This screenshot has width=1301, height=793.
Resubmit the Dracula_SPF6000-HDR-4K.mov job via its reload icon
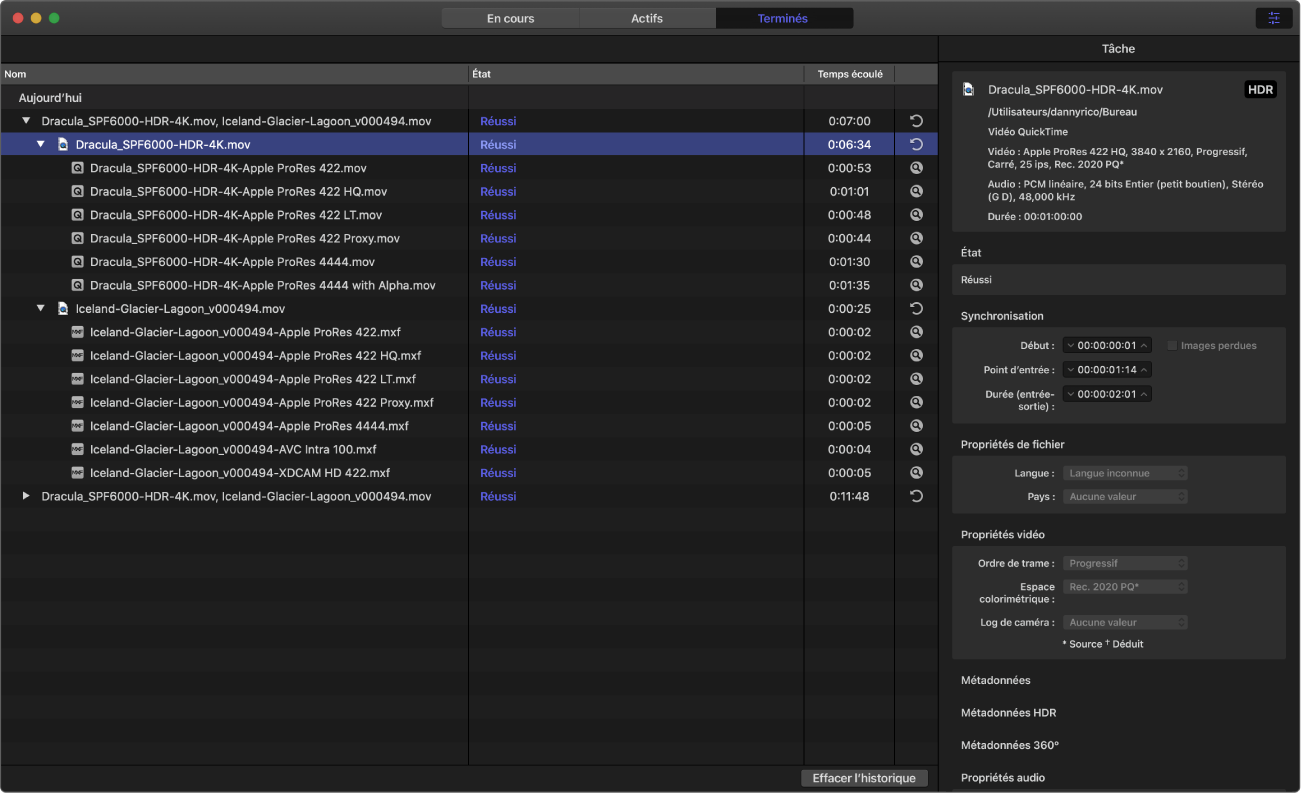click(916, 144)
